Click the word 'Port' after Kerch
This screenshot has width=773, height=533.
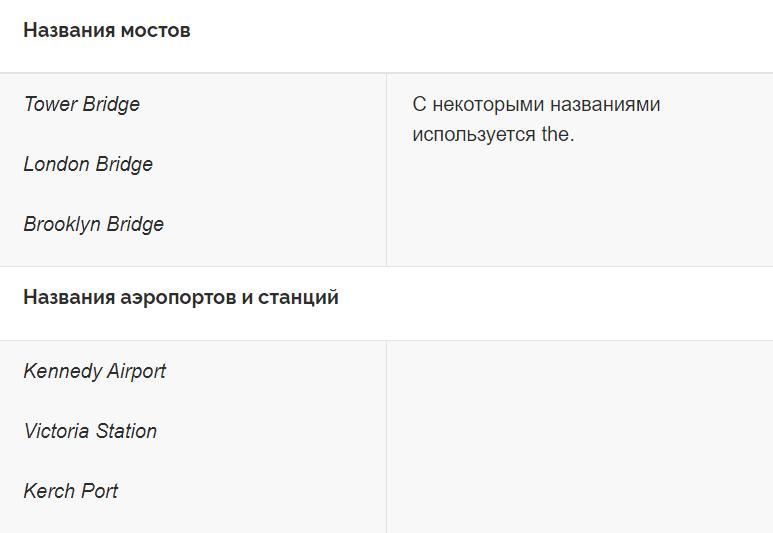[100, 491]
